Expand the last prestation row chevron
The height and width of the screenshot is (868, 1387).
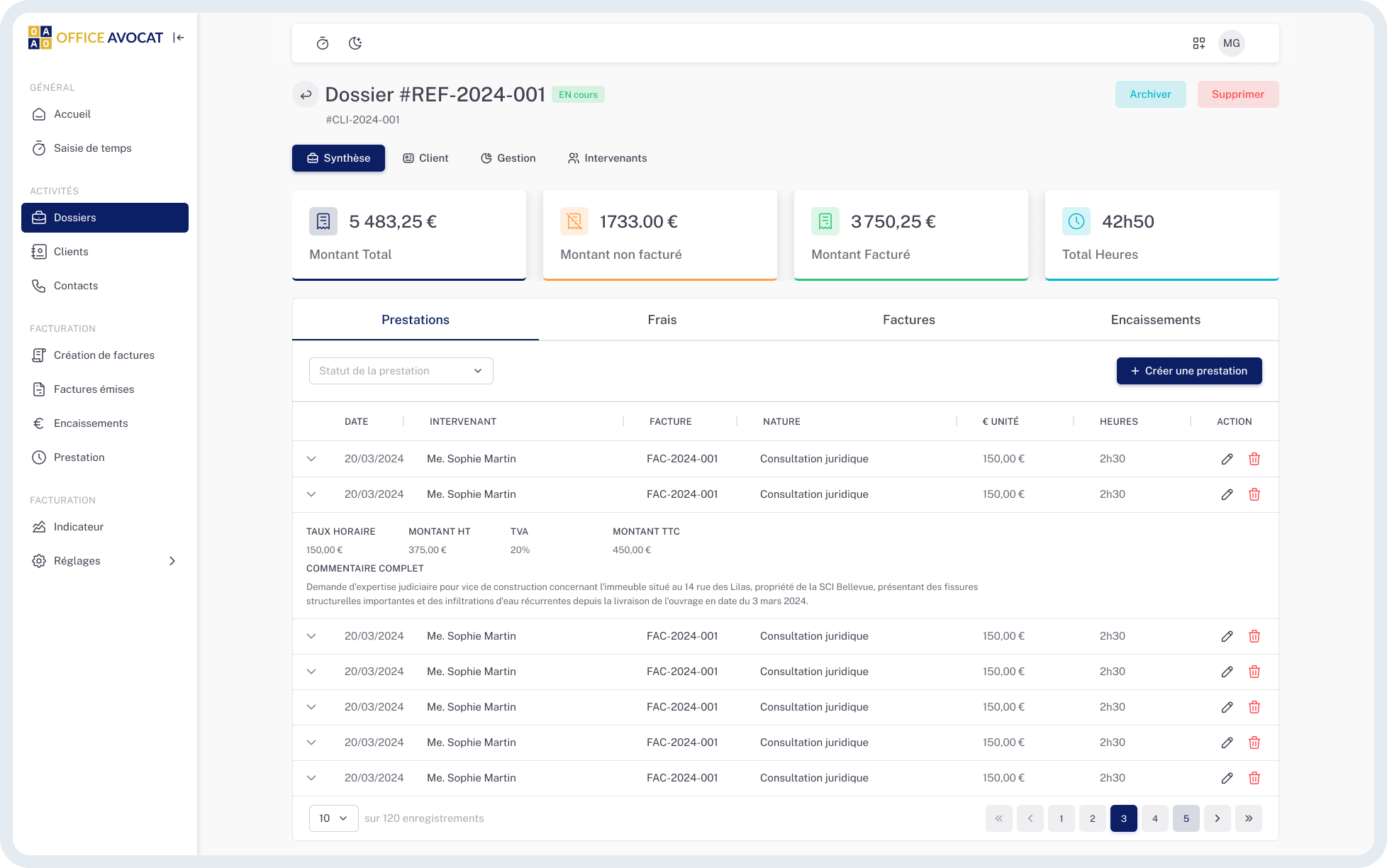pyautogui.click(x=311, y=778)
